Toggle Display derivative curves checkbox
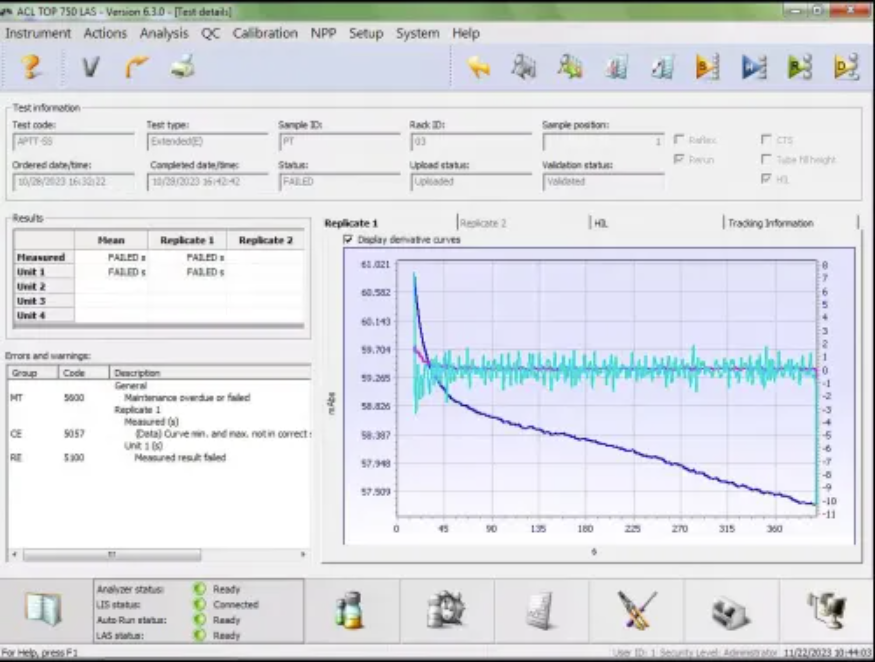 click(348, 239)
